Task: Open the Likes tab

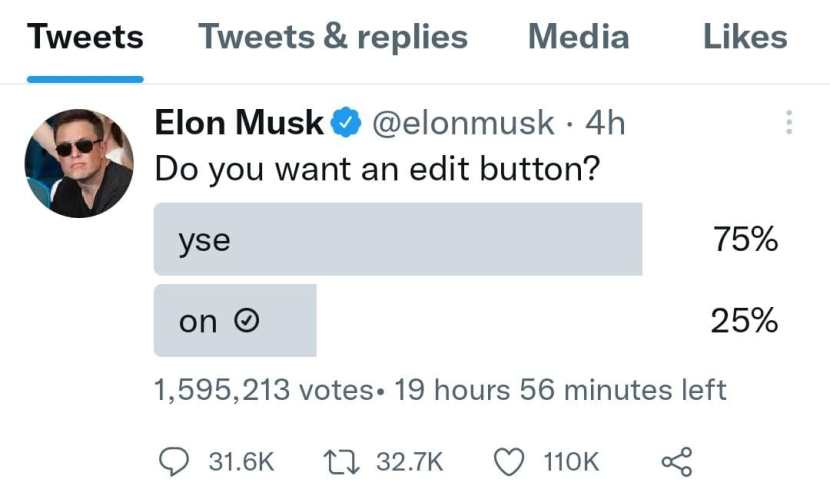Action: click(x=745, y=37)
